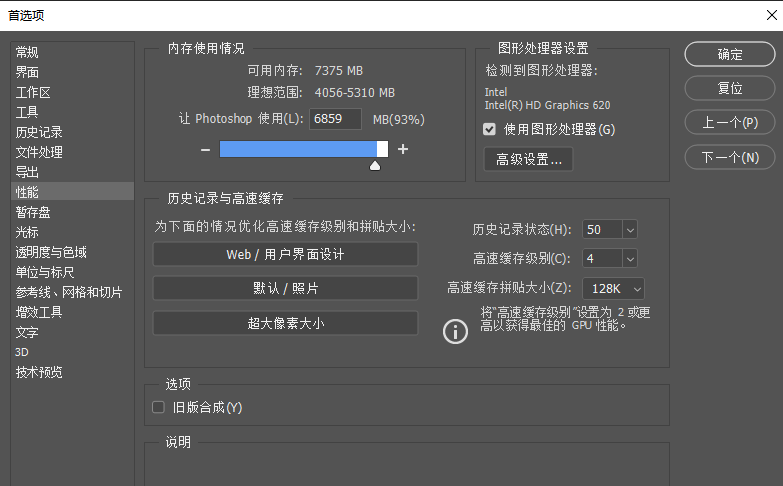
Task: Click the 理想范围 value 4056-5310 MB
Action: coord(355,93)
